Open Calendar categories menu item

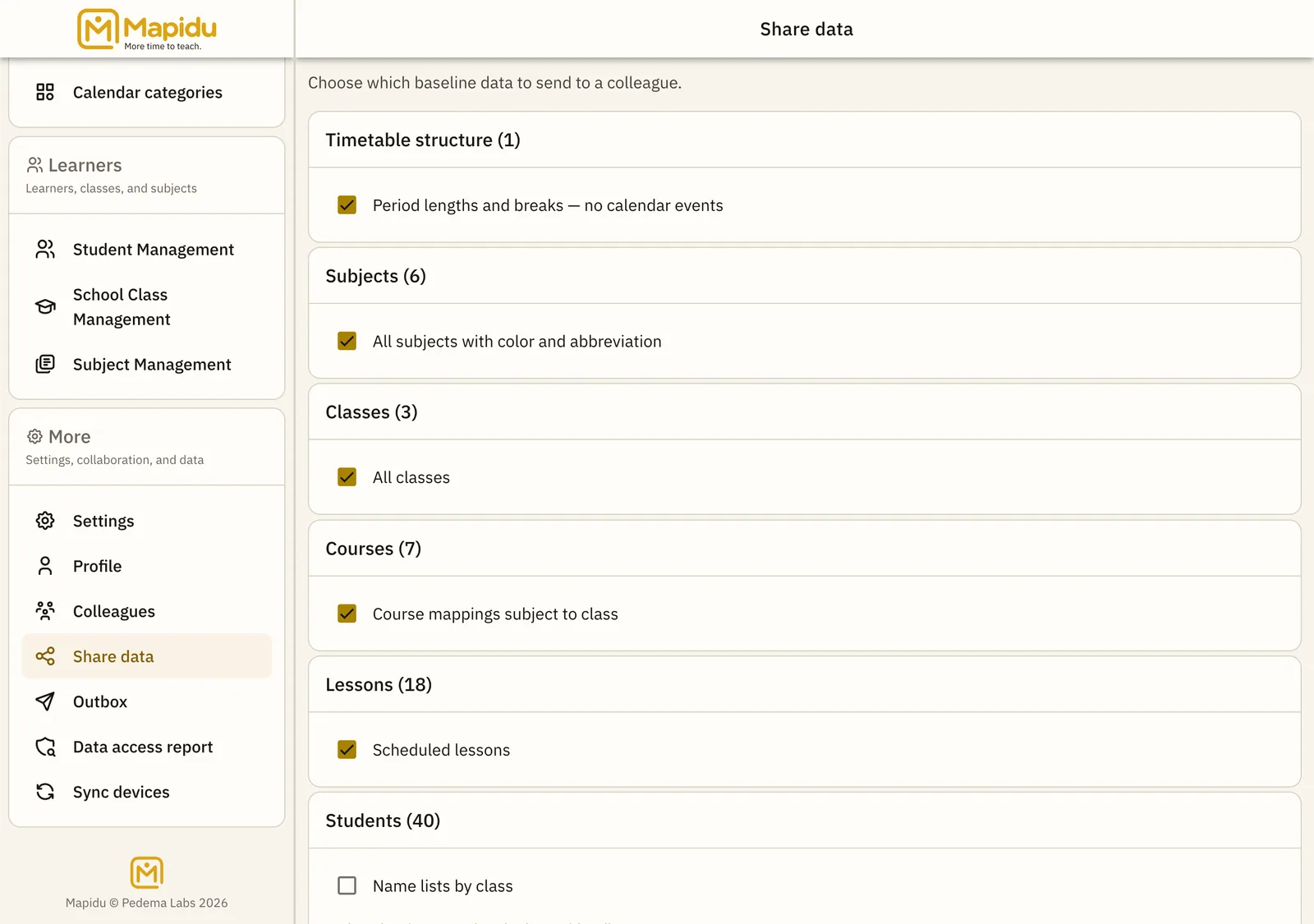tap(147, 92)
